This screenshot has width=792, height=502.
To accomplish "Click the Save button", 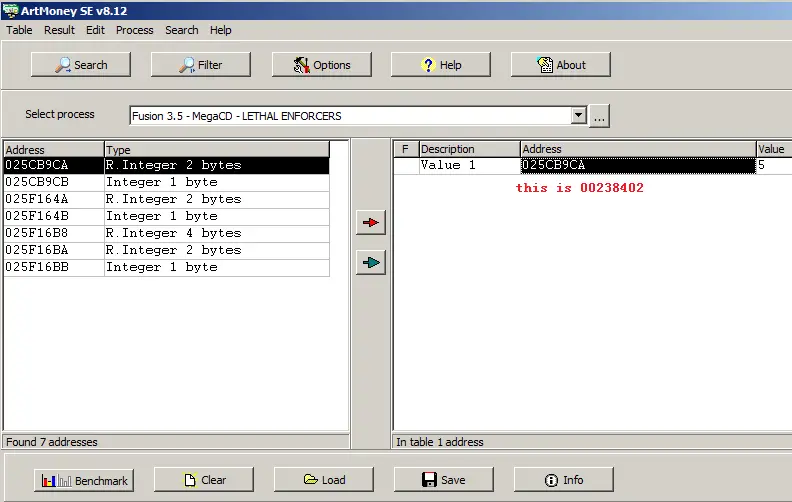I will coord(443,480).
